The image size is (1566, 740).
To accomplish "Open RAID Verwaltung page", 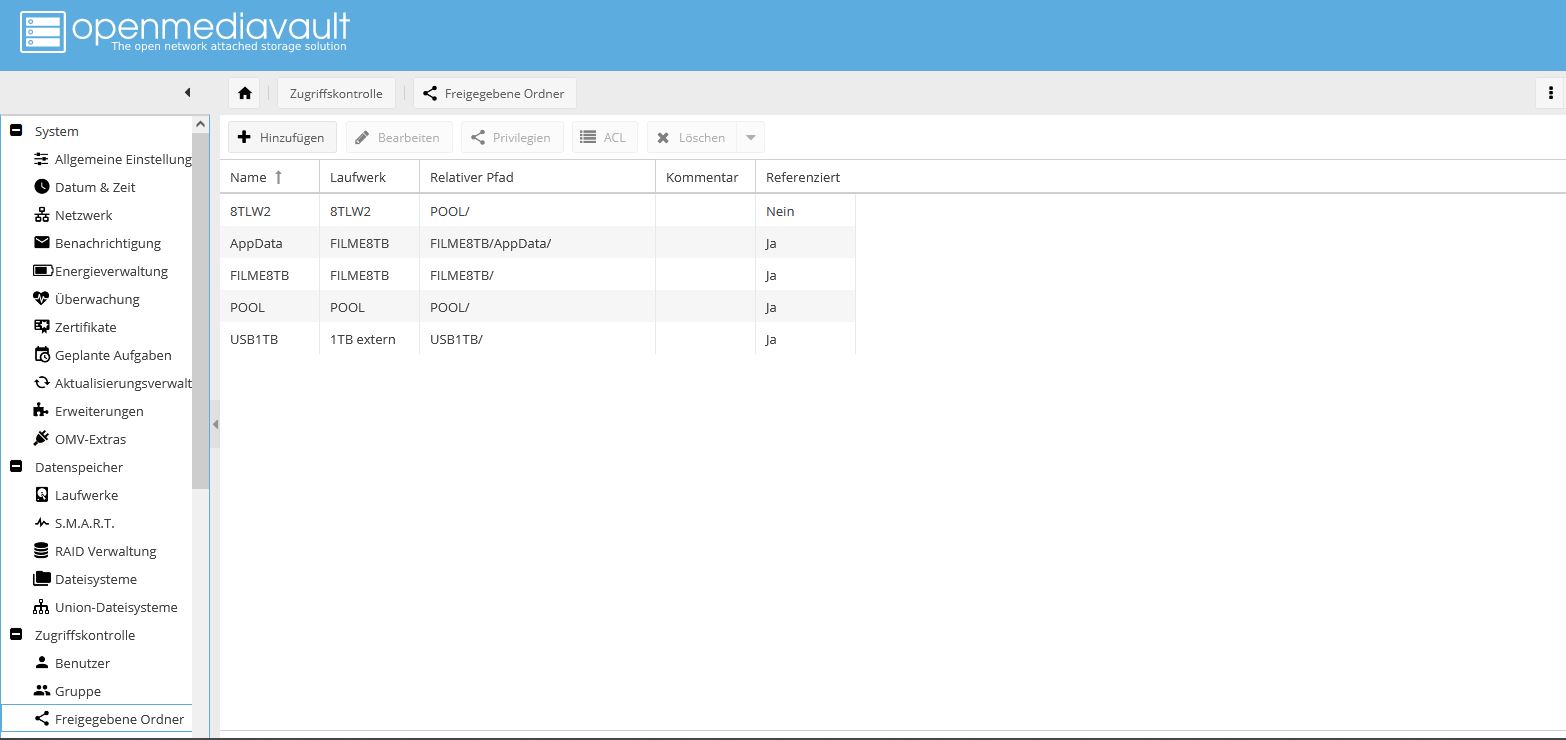I will 96,551.
